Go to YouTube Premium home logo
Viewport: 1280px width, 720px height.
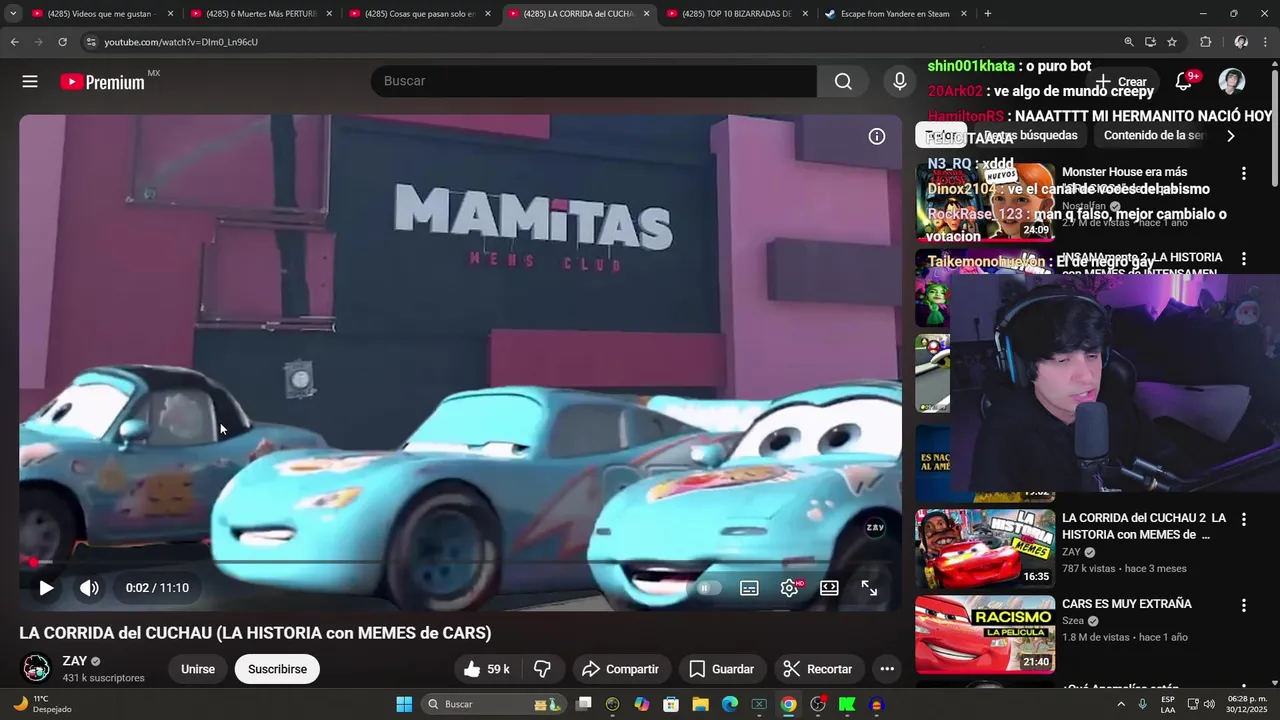pos(103,82)
